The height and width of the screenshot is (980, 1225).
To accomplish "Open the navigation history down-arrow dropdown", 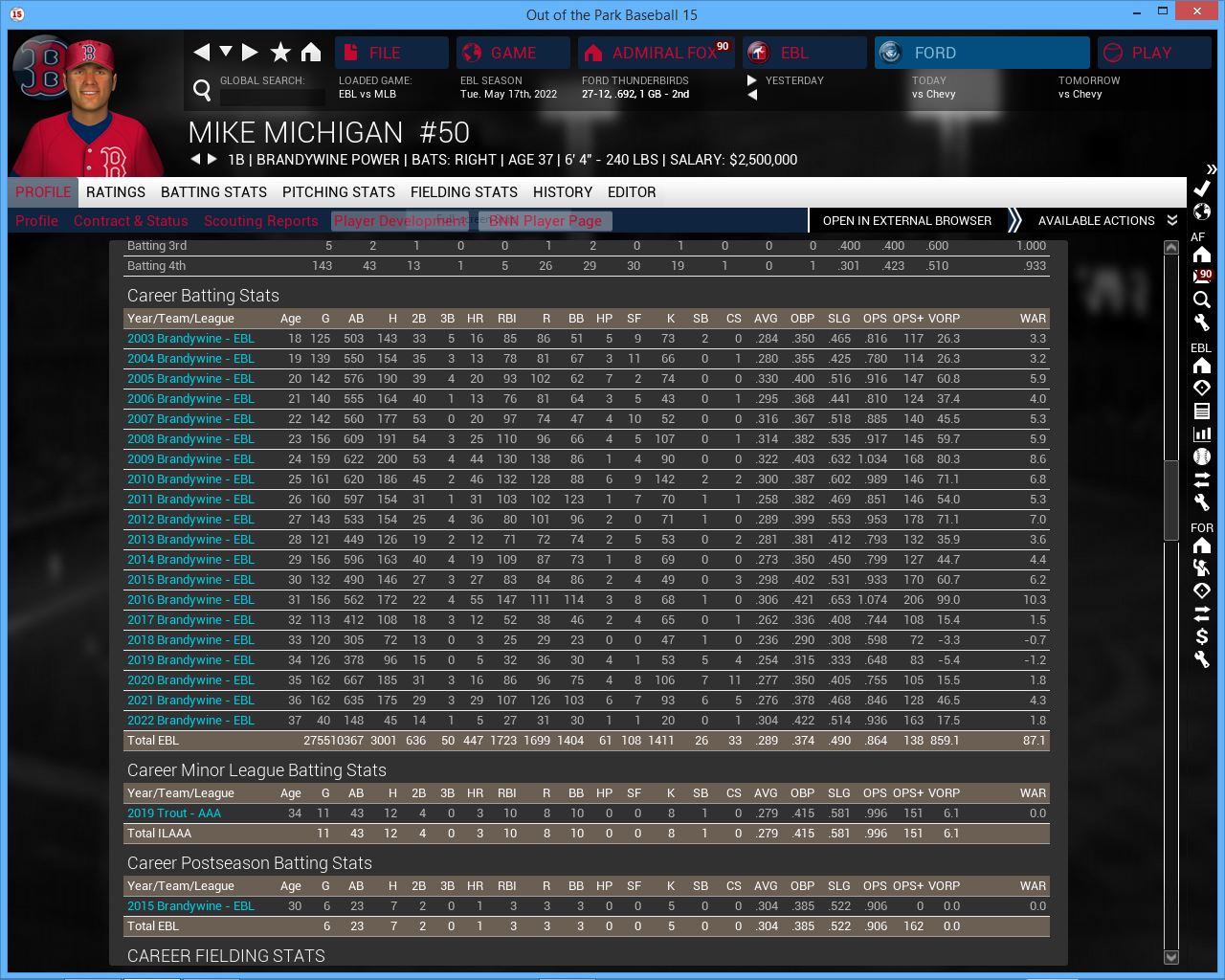I will click(x=226, y=52).
